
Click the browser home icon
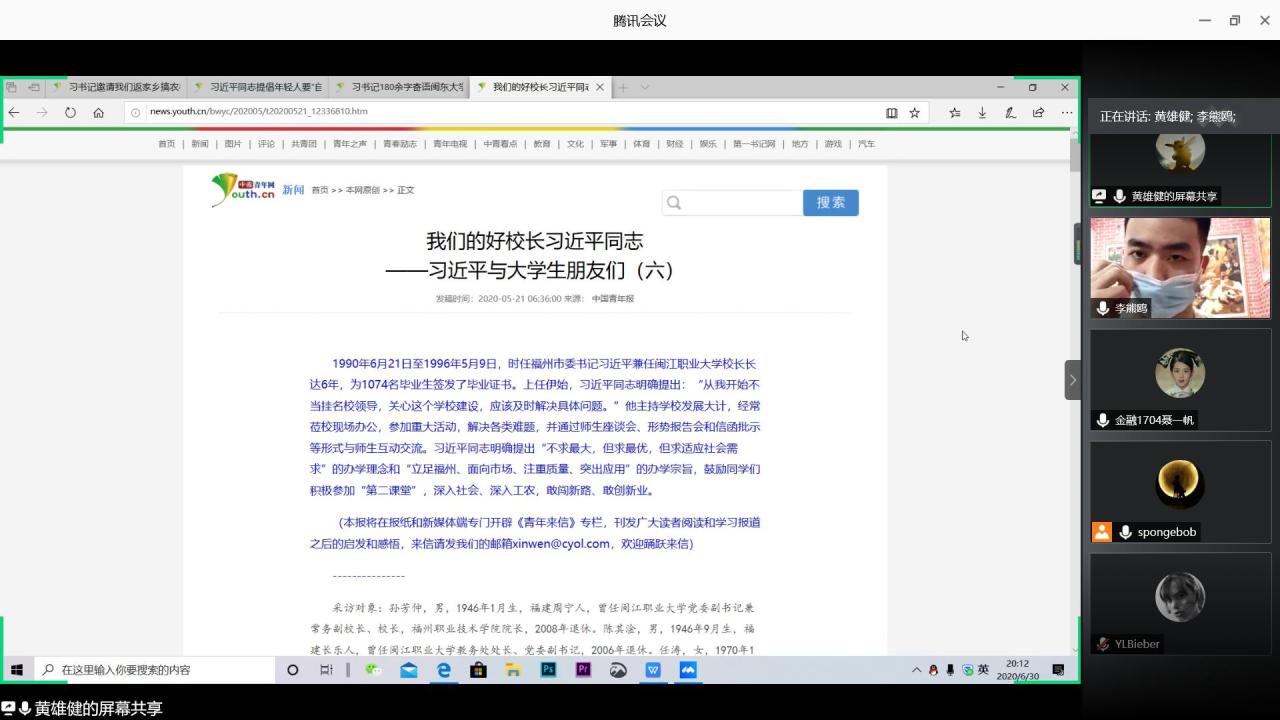[98, 113]
